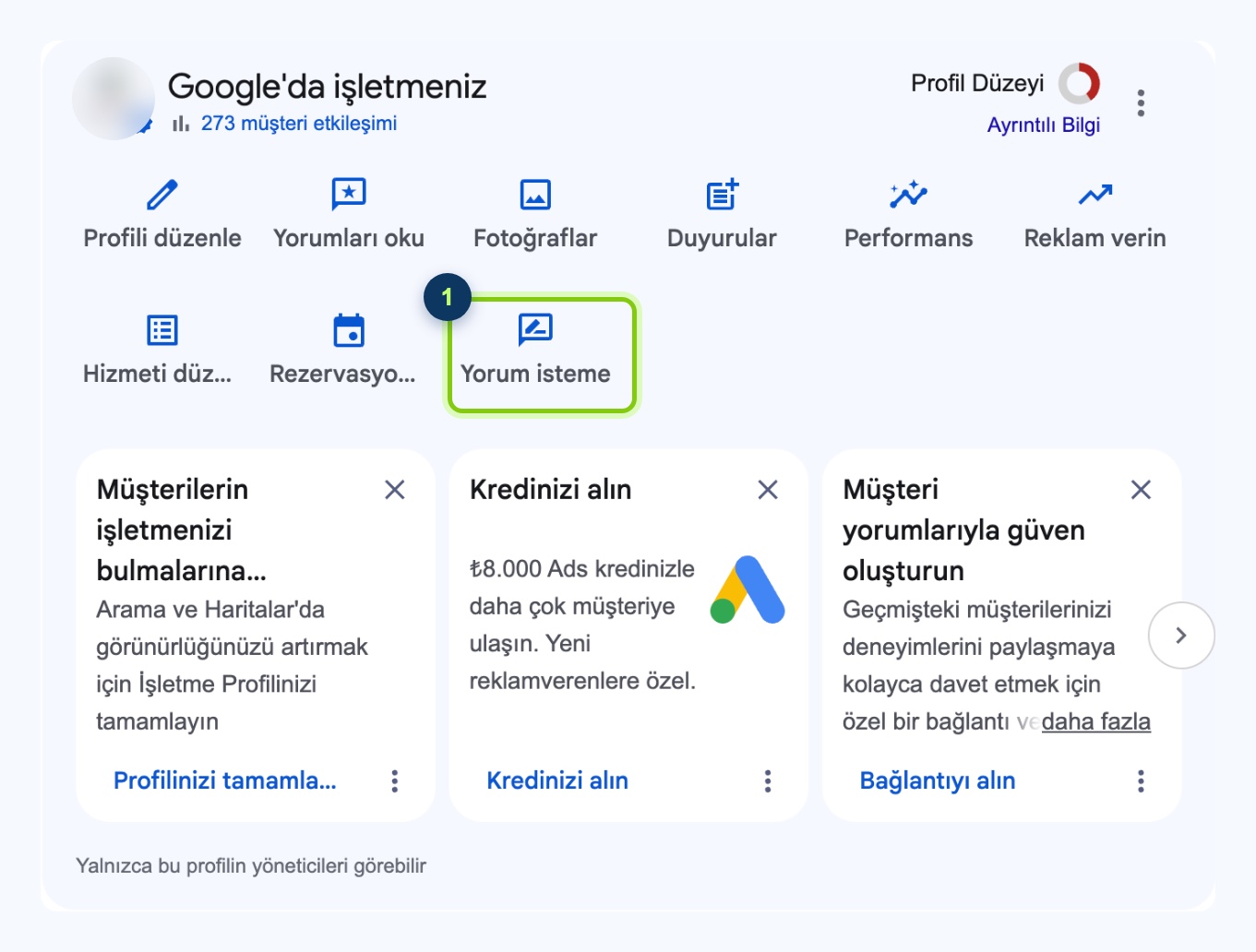Click the blue Kredinizi alın link
1256x952 pixels.
pos(557,780)
